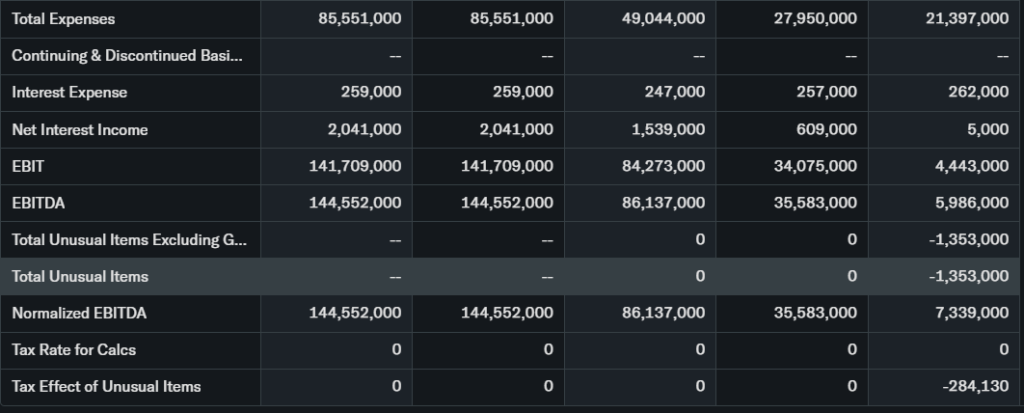Click the Tax Effect of Unusual Items label

click(106, 386)
